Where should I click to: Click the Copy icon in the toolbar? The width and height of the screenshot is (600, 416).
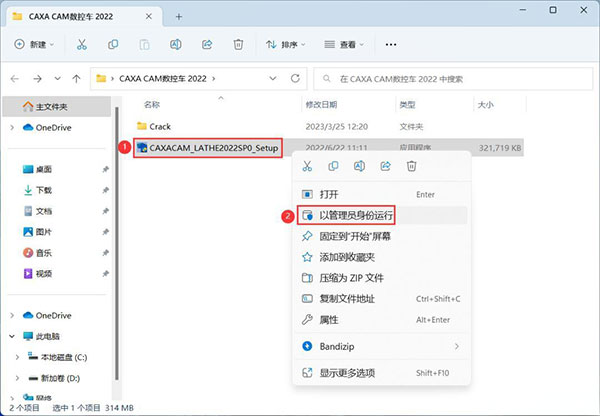click(x=113, y=45)
